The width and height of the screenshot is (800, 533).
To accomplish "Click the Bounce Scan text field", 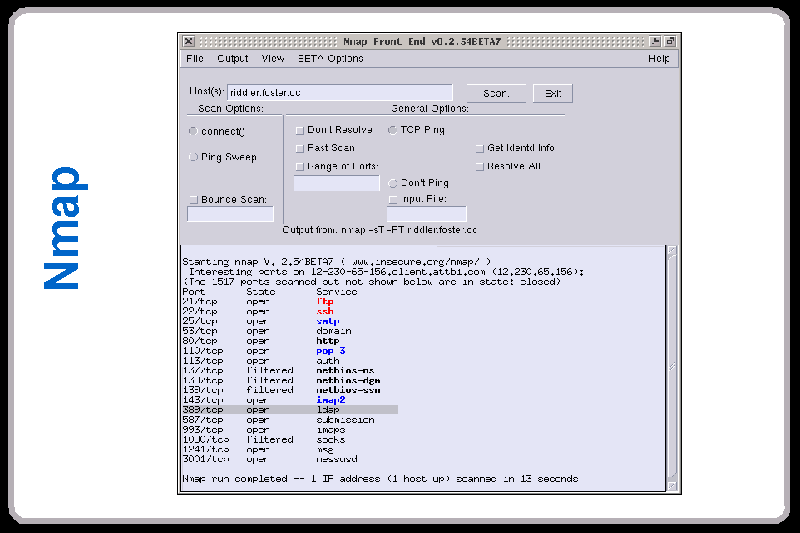I will (x=230, y=214).
